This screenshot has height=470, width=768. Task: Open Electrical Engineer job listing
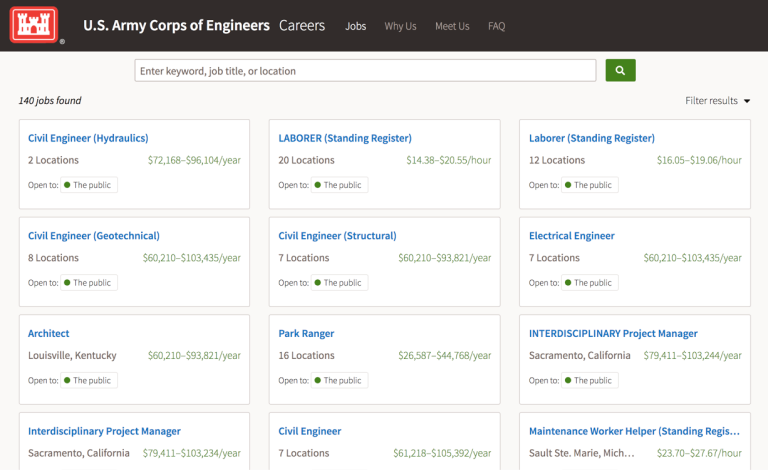[572, 236]
